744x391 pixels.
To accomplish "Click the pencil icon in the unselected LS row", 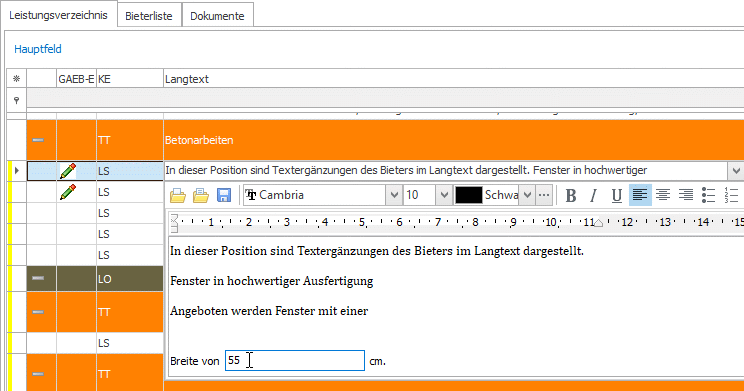I will tap(68, 192).
